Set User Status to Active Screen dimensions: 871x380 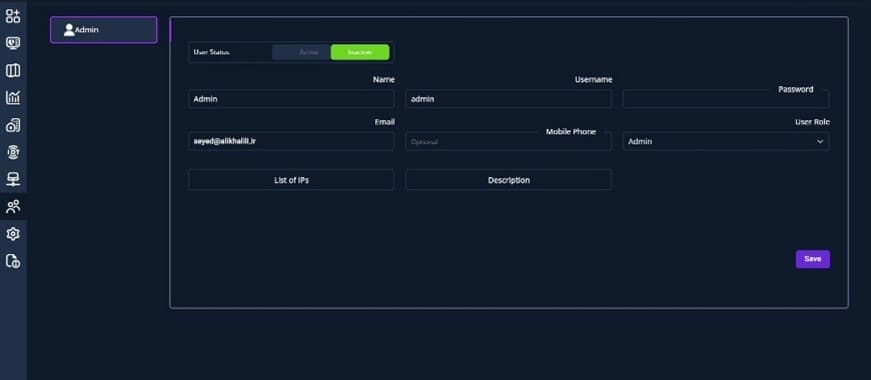coord(302,52)
